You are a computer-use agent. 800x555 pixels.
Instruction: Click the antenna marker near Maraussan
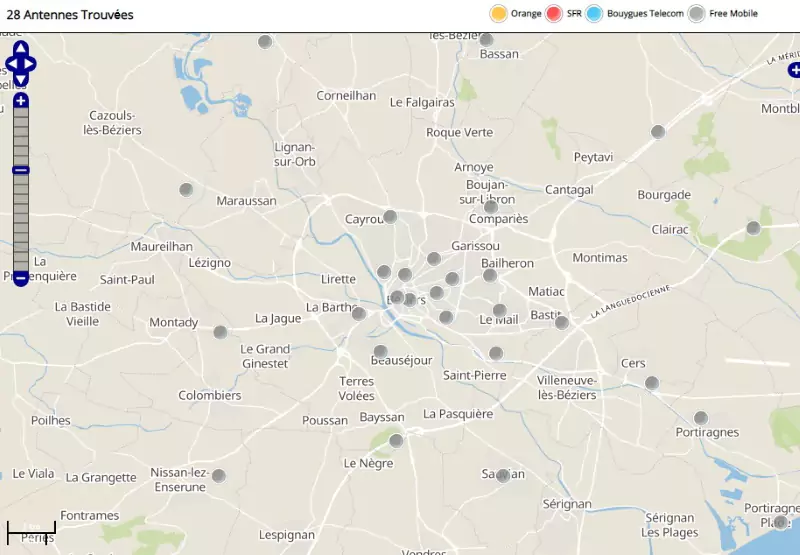[186, 190]
